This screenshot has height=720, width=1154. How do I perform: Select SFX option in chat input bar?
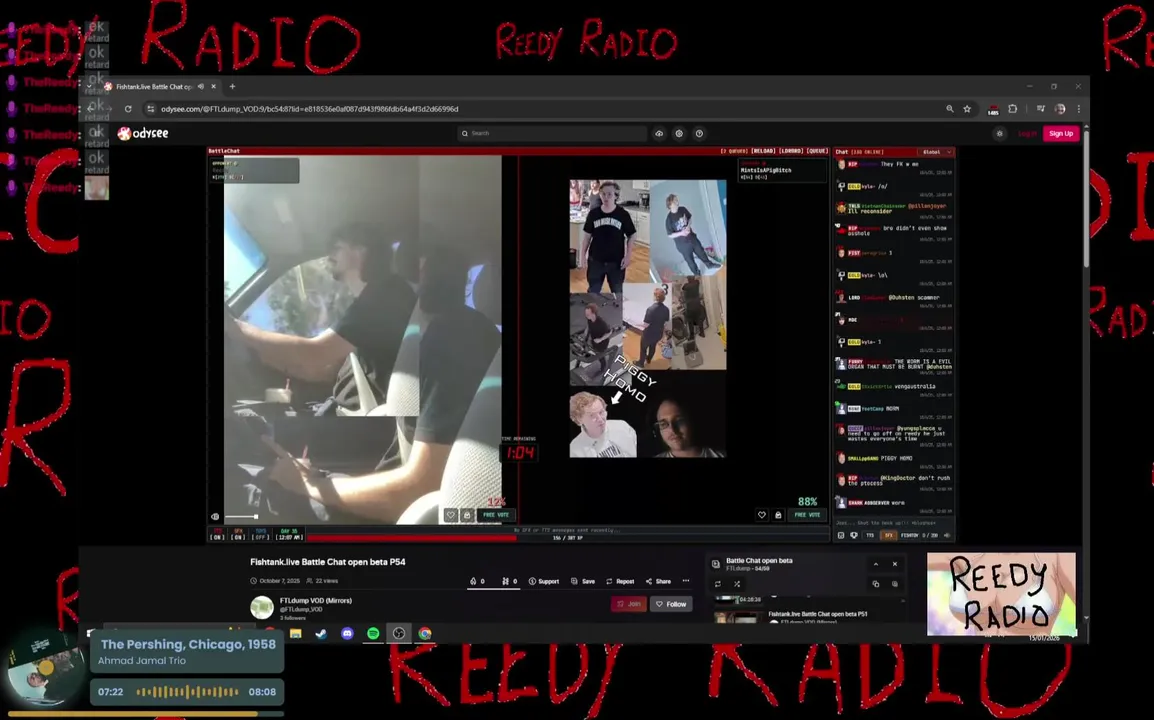coord(888,535)
